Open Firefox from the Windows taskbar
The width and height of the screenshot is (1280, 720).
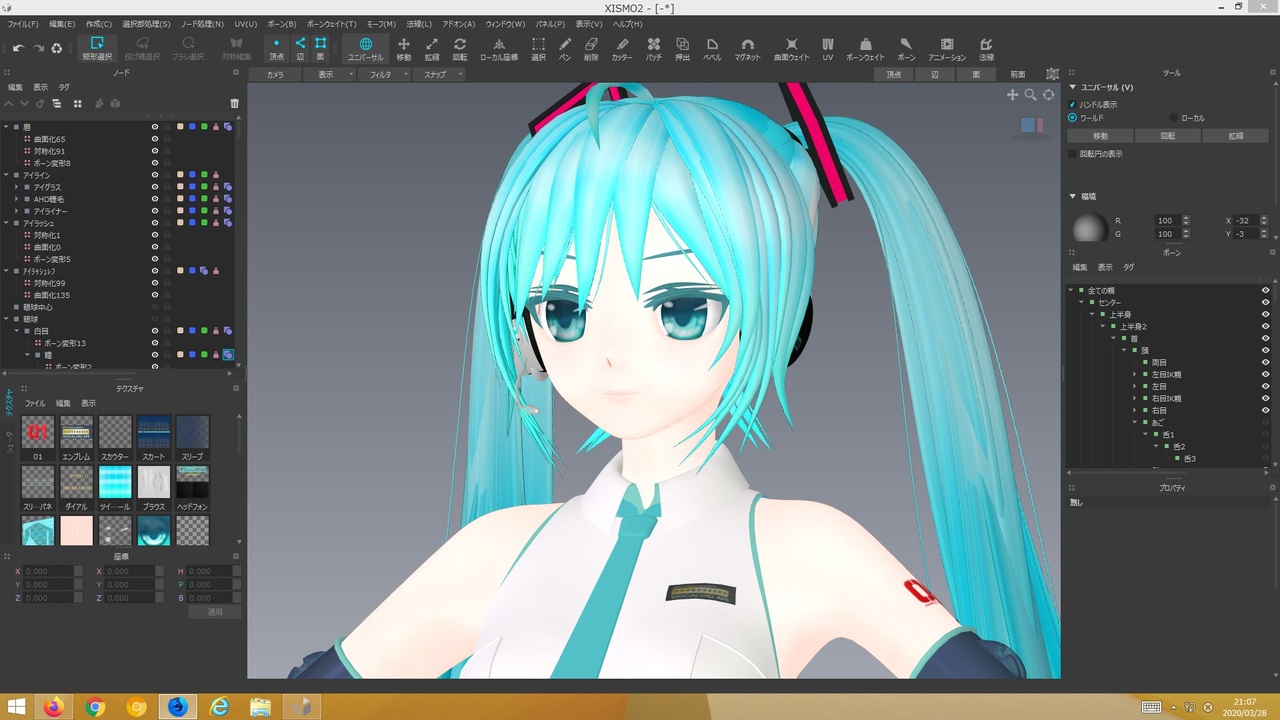53,707
